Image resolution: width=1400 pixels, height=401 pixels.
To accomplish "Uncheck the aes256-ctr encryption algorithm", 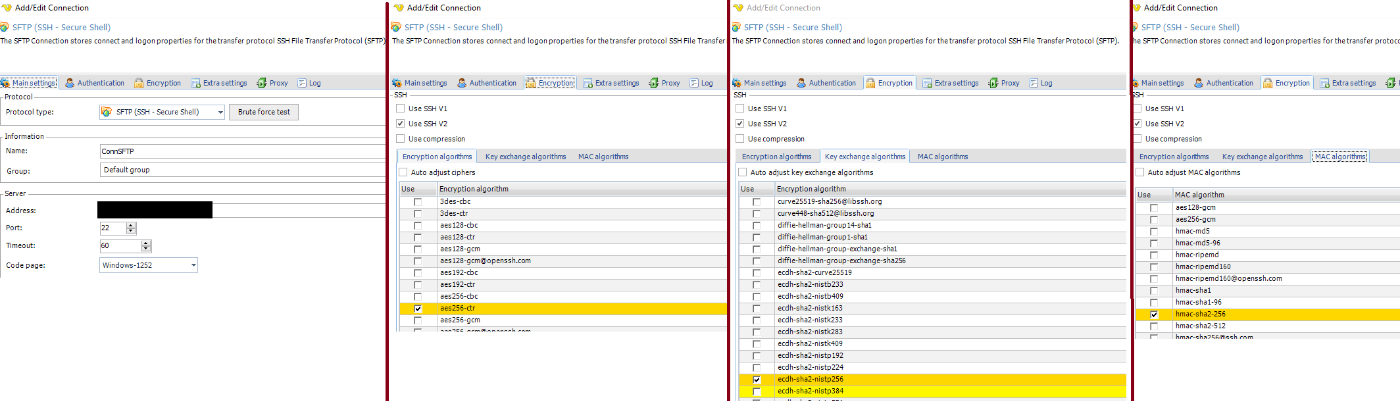I will coord(417,310).
